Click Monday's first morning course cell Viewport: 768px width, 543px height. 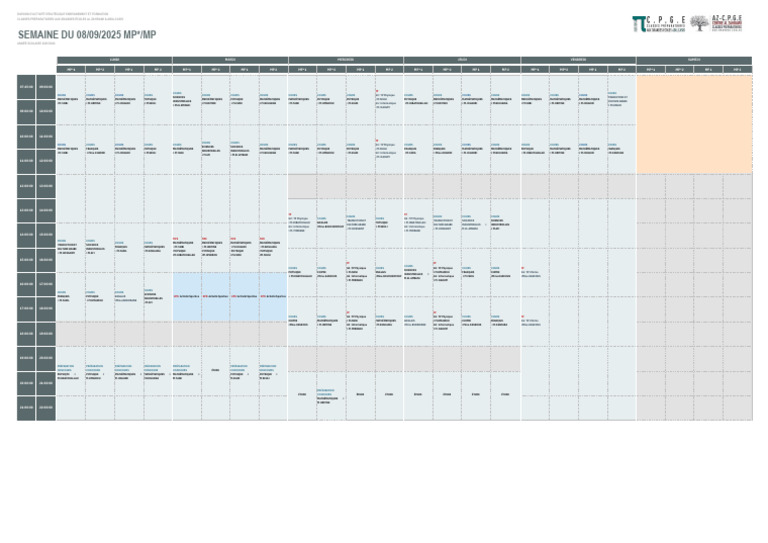point(71,99)
